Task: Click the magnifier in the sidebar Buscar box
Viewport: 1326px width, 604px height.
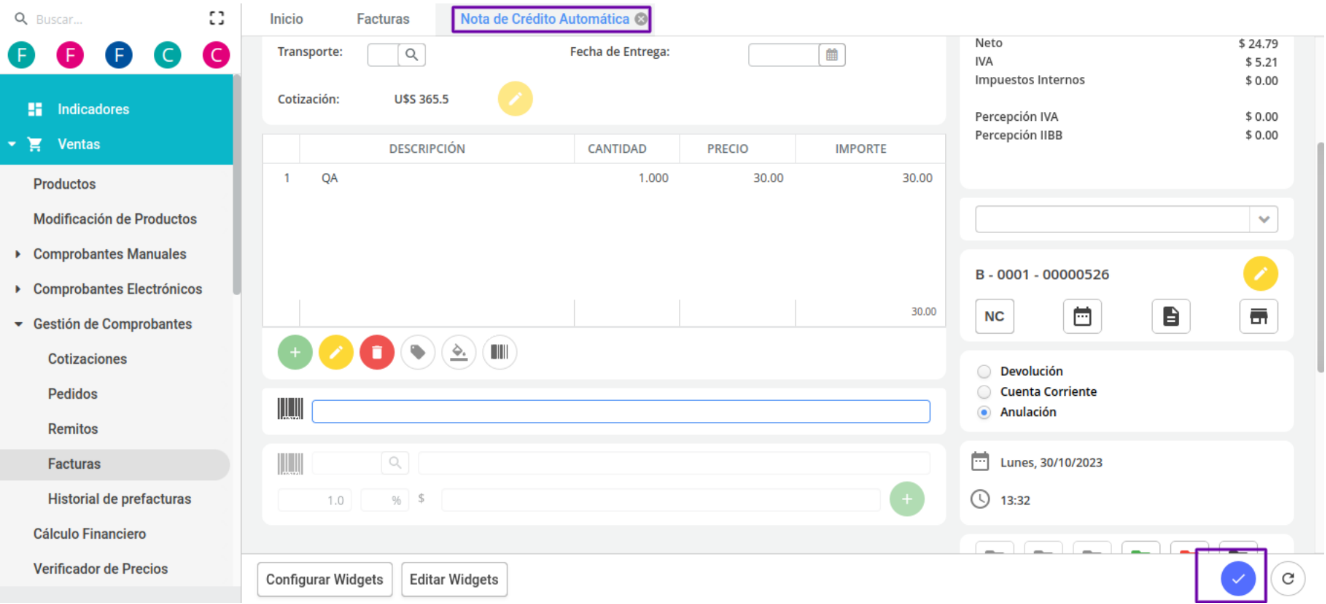Action: tap(21, 18)
